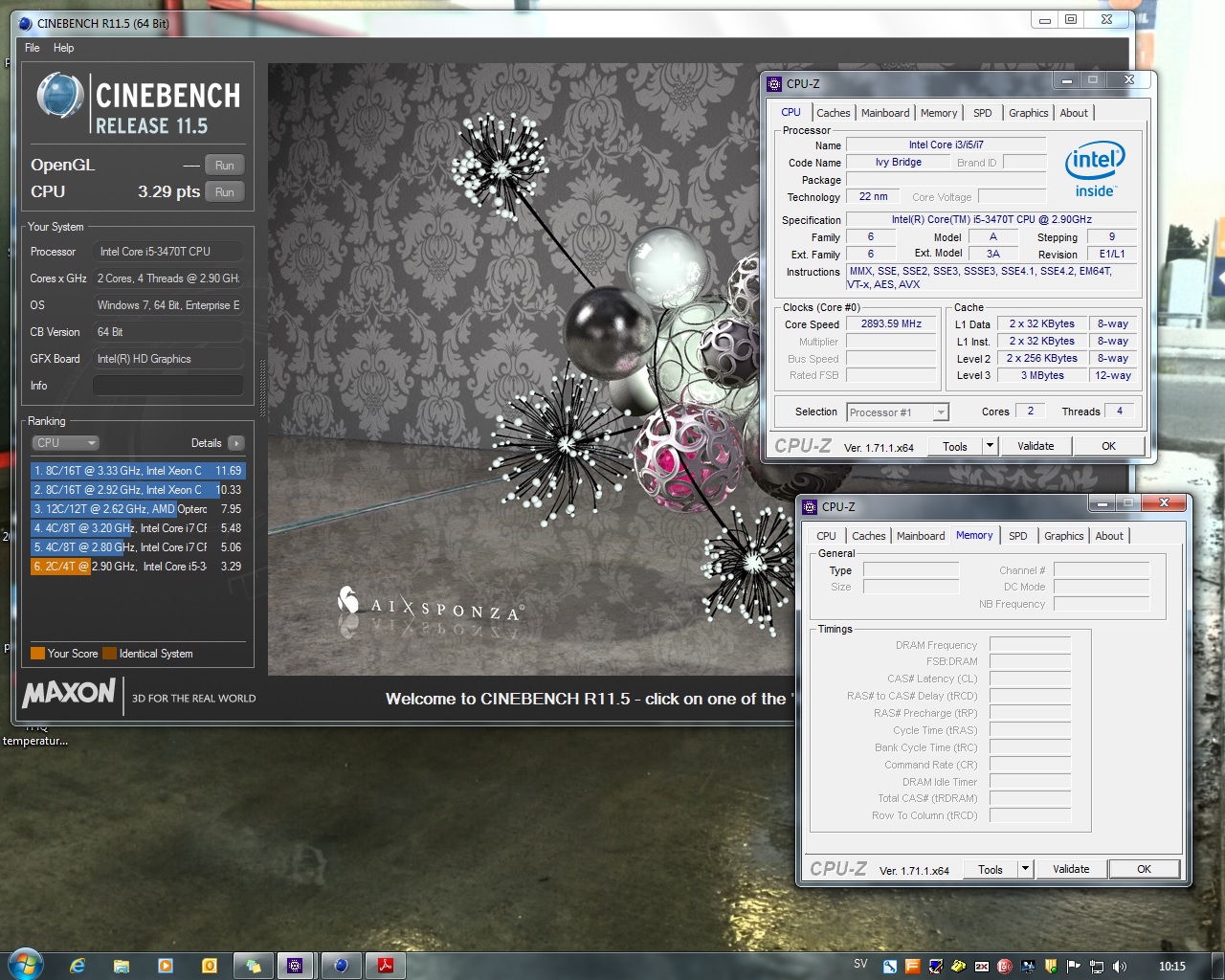Open the Windows Start menu orb
Viewport: 1225px width, 980px height.
(x=25, y=965)
